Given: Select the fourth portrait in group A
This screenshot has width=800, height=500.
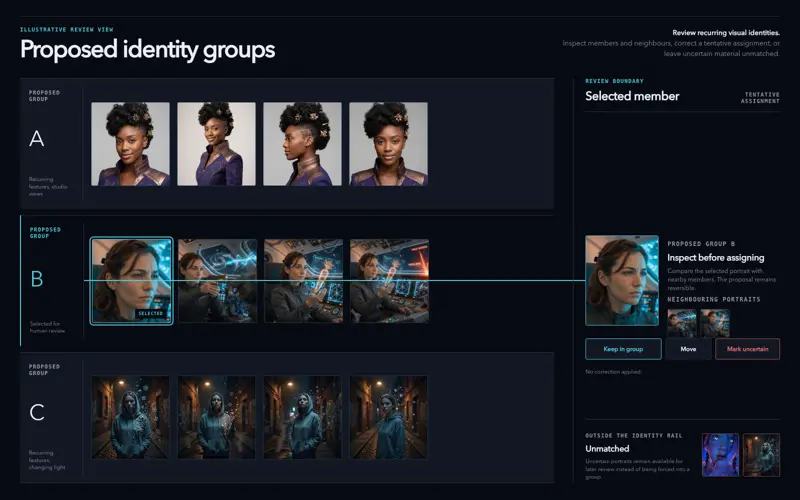Looking at the screenshot, I should [388, 144].
